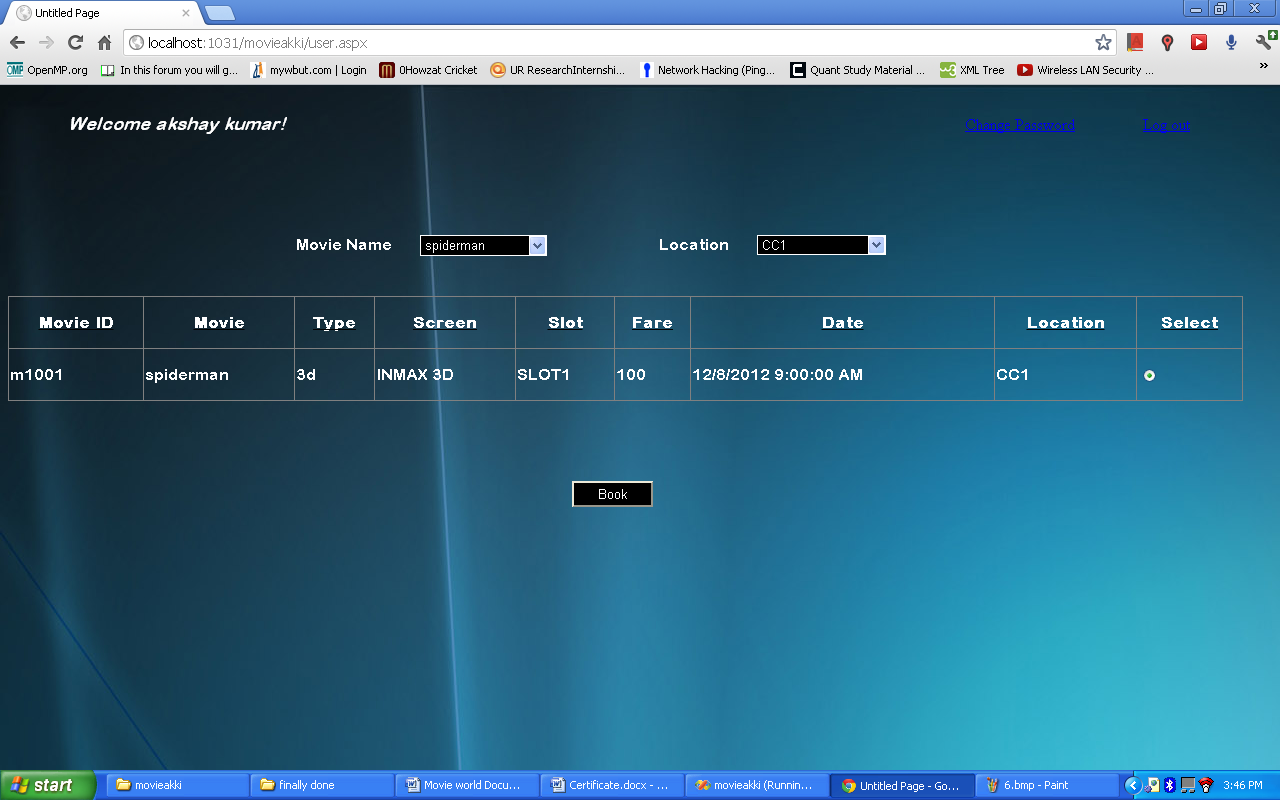Click the m1001 movie ID cell
1280x800 pixels.
click(x=76, y=375)
